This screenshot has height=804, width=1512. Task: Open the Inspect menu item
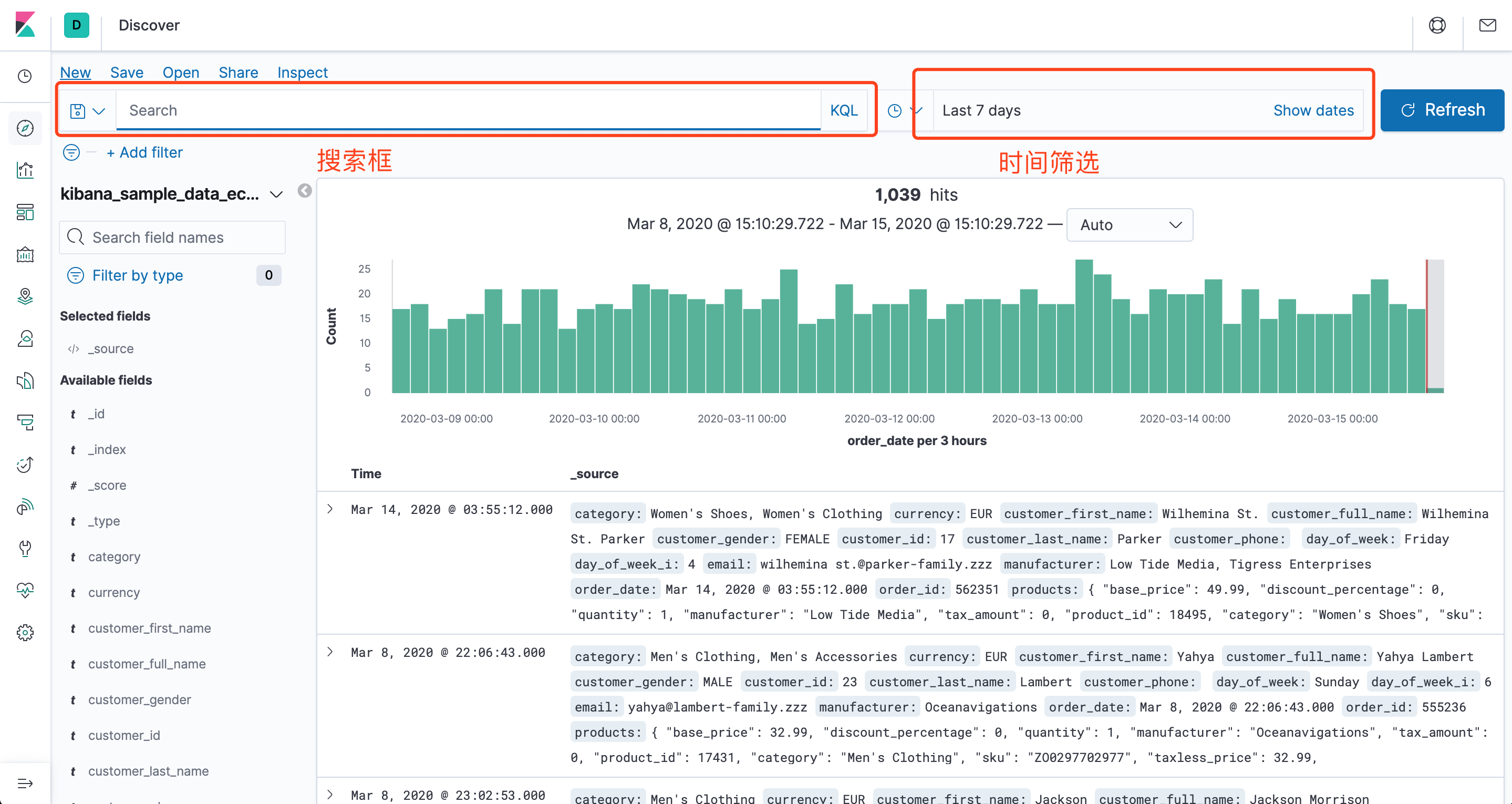(x=302, y=72)
